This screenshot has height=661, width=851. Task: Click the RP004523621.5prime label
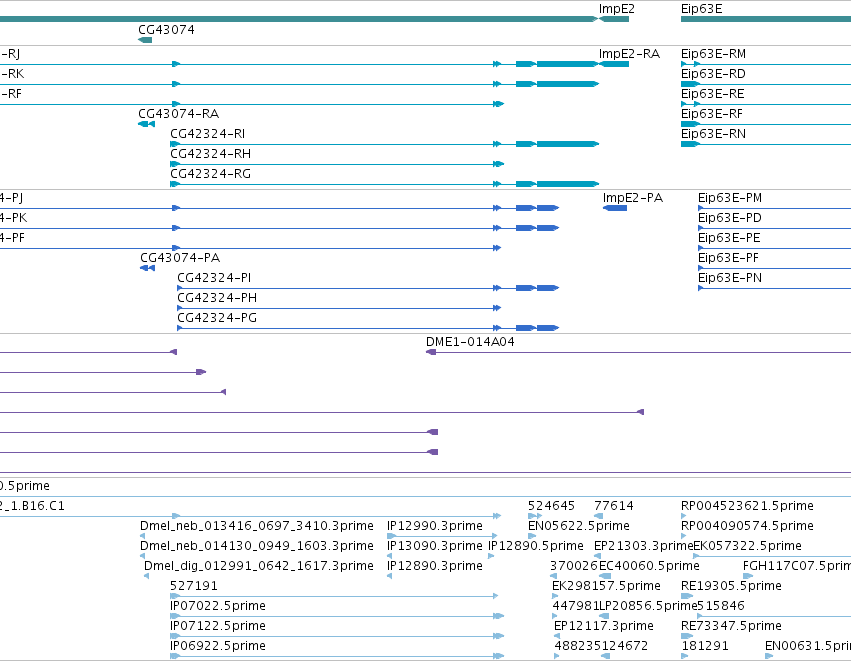(747, 506)
